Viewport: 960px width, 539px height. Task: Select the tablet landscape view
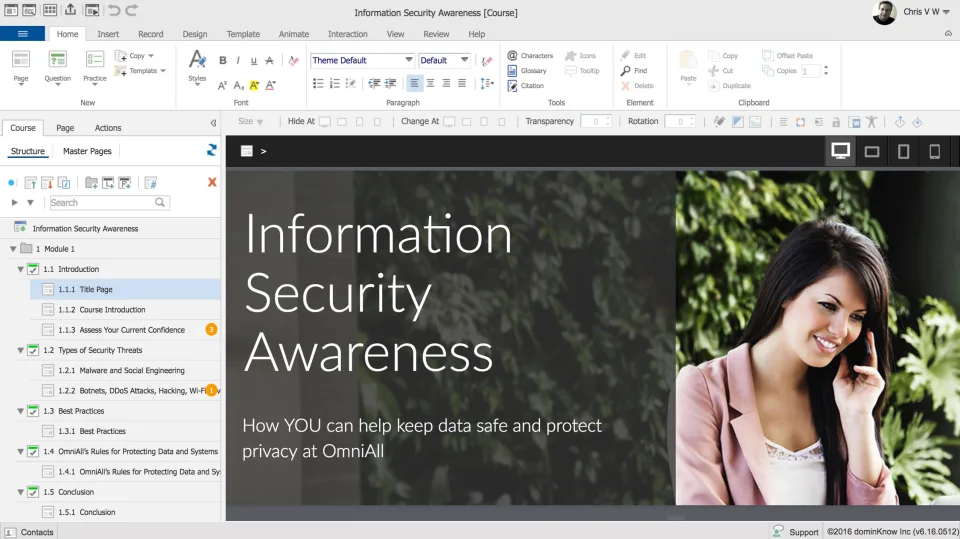pyautogui.click(x=872, y=151)
